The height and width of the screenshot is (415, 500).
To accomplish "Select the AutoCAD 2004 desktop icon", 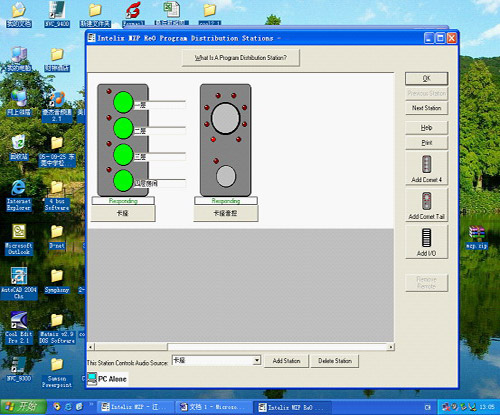I will click(19, 284).
